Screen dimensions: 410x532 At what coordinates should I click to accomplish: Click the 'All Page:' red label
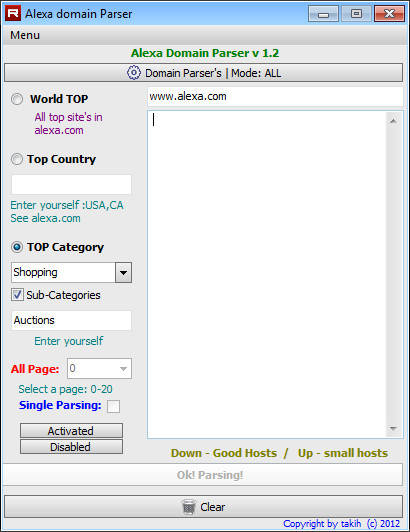(35, 369)
